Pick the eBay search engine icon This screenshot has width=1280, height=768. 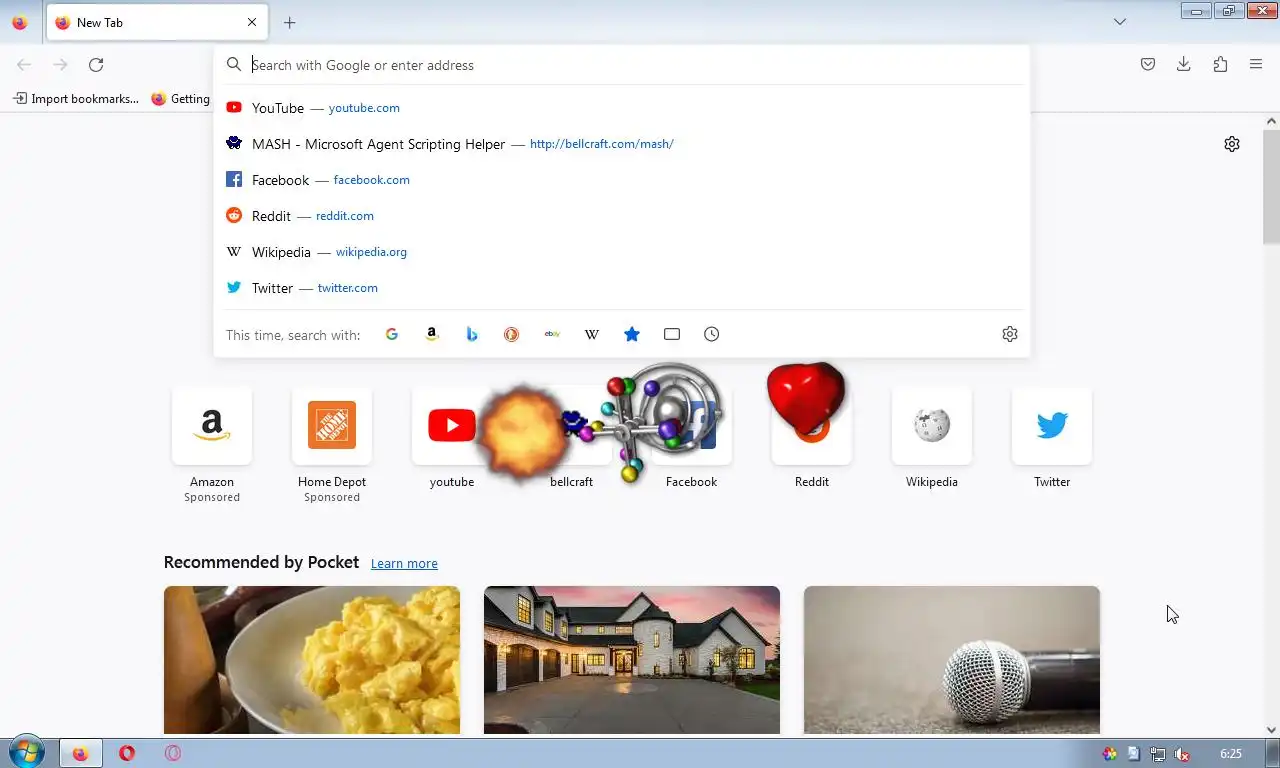point(552,334)
